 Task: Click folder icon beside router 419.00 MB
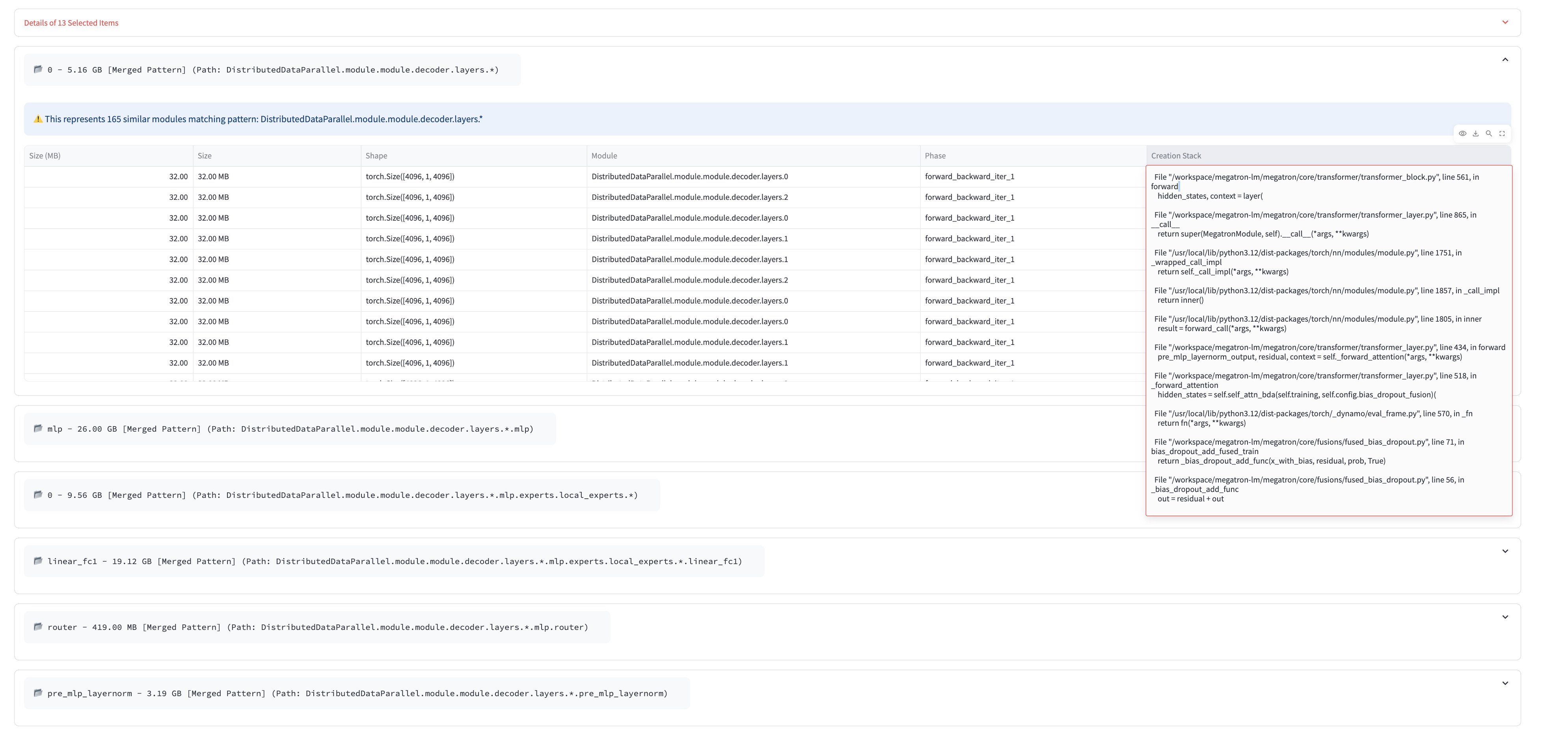pyautogui.click(x=38, y=627)
